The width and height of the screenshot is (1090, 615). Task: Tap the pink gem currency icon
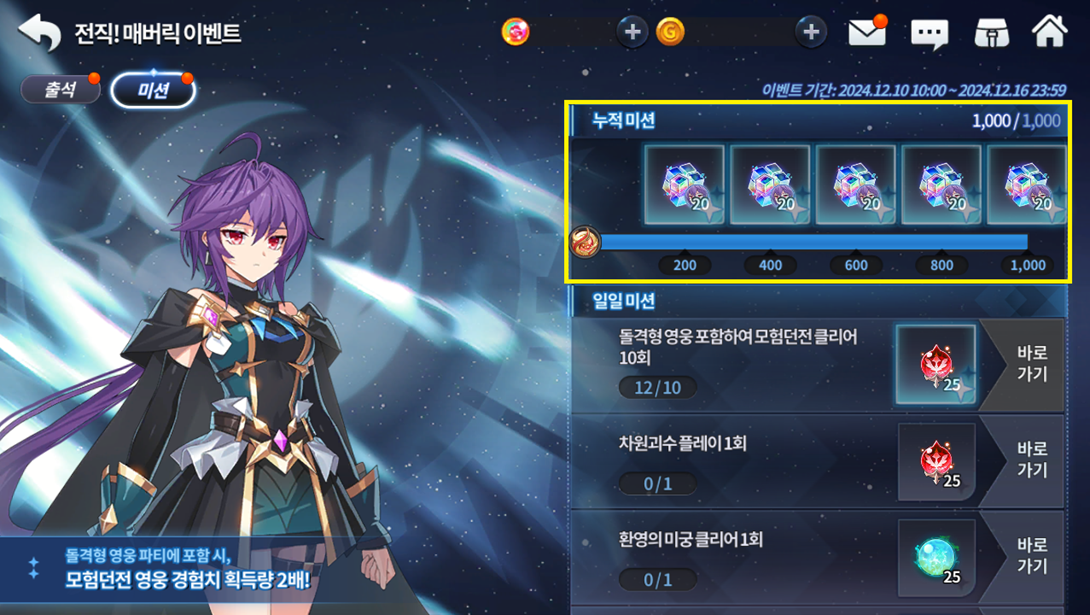(515, 32)
